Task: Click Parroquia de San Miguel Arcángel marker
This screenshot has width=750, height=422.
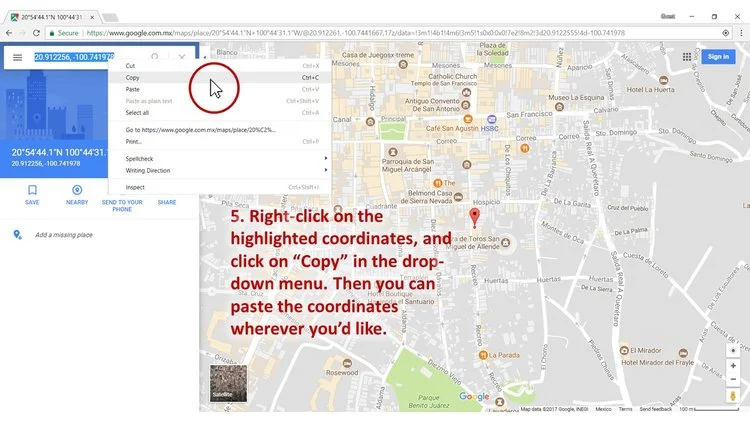Action: pyautogui.click(x=393, y=152)
